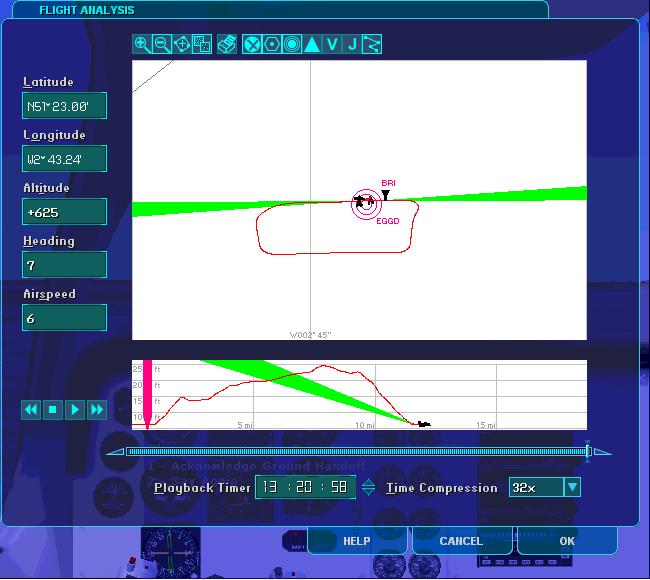
Task: Increase Playback Timer with up arrow
Action: coord(368,483)
